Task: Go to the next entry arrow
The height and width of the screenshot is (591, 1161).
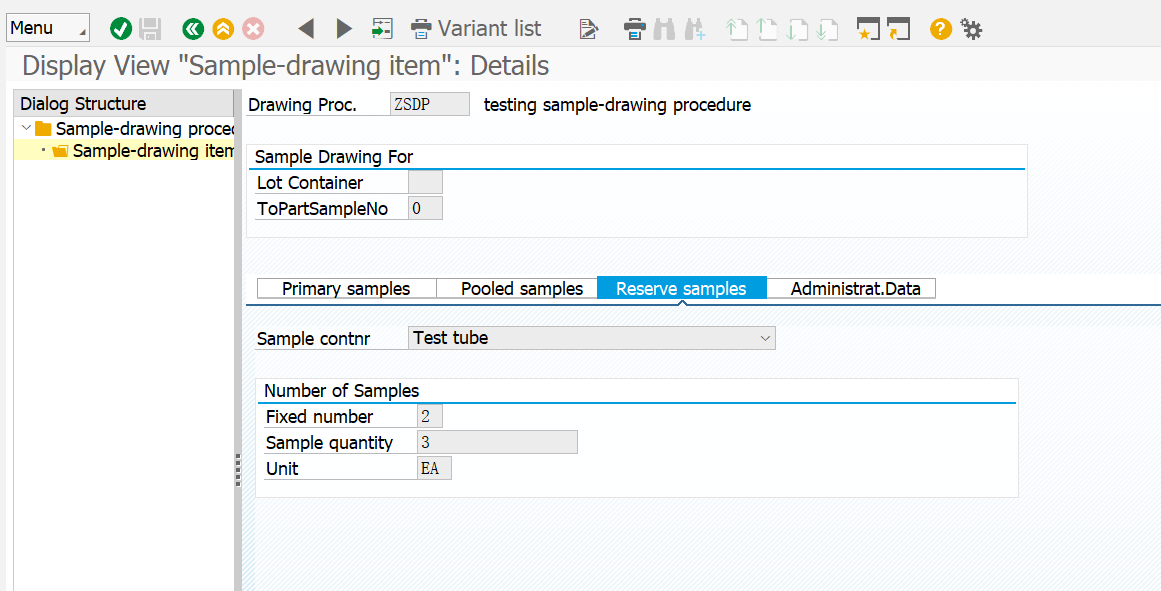Action: [344, 29]
